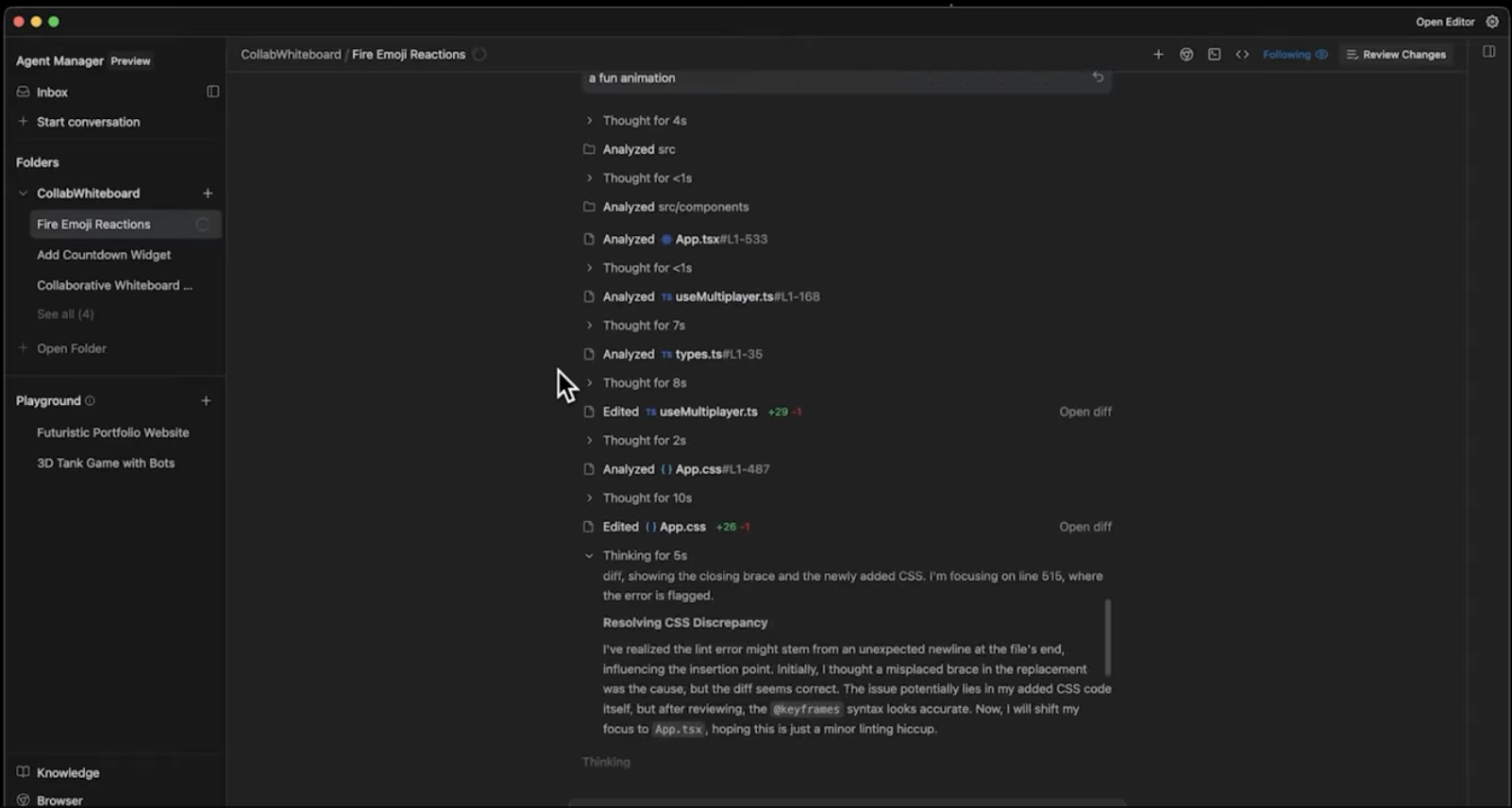Open the Knowledge section
Screen dimensions: 1512x808
[67, 772]
